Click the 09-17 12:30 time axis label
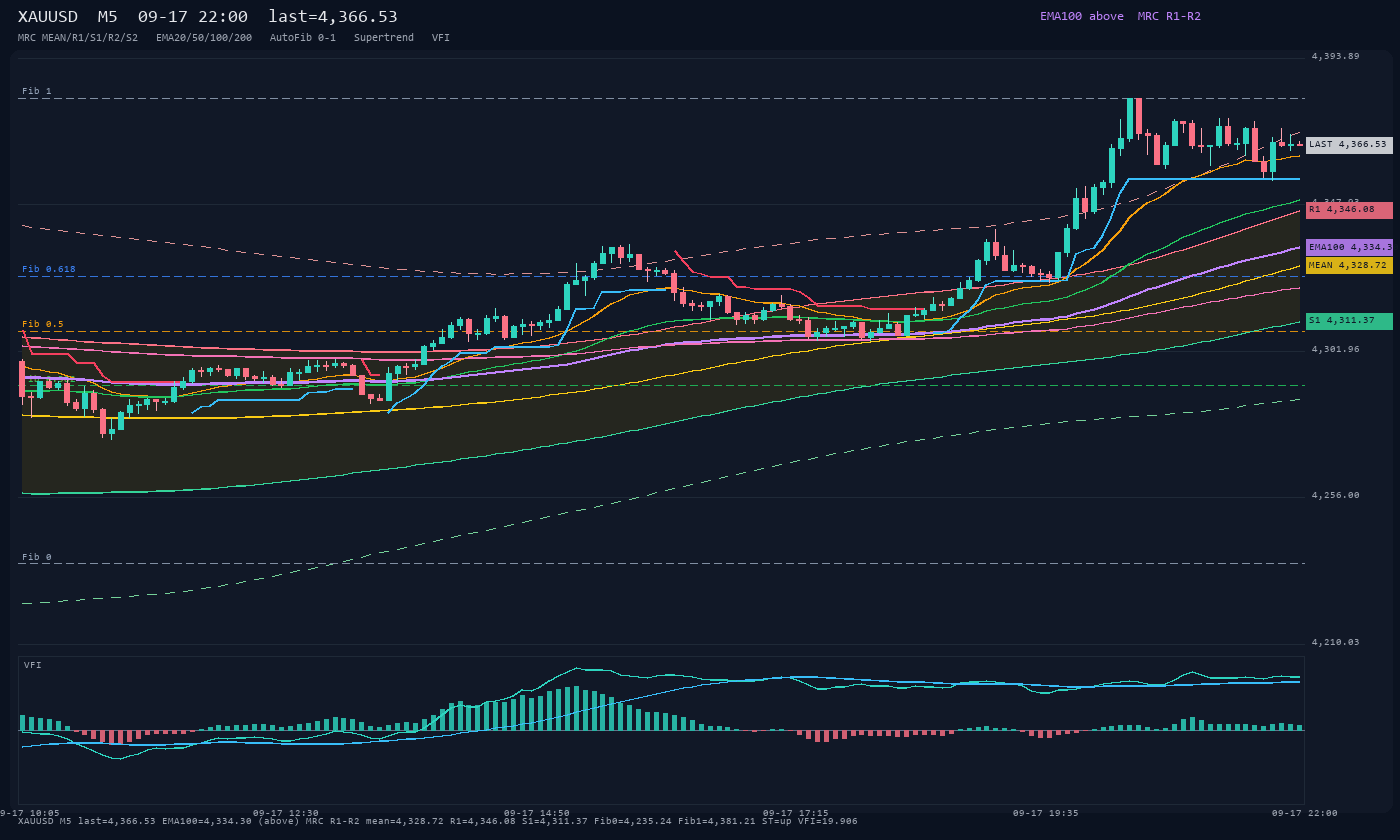 tap(286, 813)
